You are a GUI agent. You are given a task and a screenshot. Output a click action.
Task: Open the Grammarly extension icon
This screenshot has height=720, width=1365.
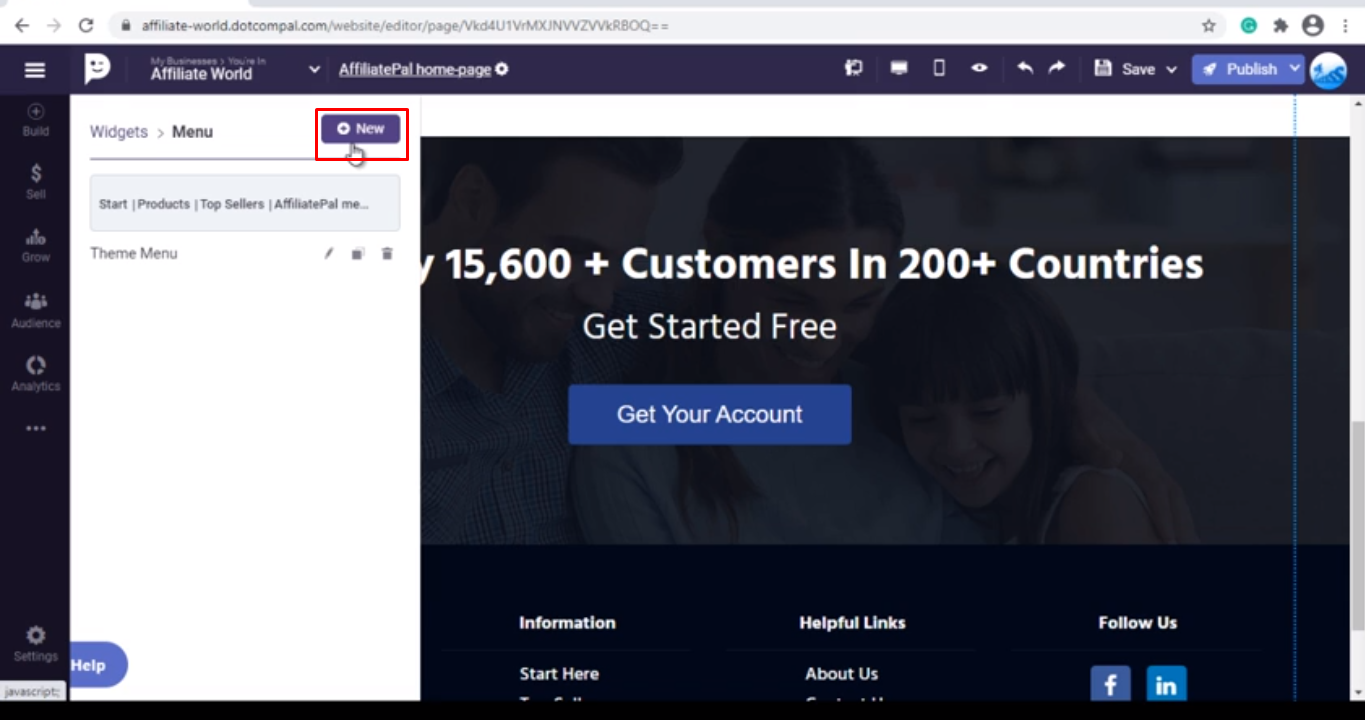click(x=1249, y=26)
